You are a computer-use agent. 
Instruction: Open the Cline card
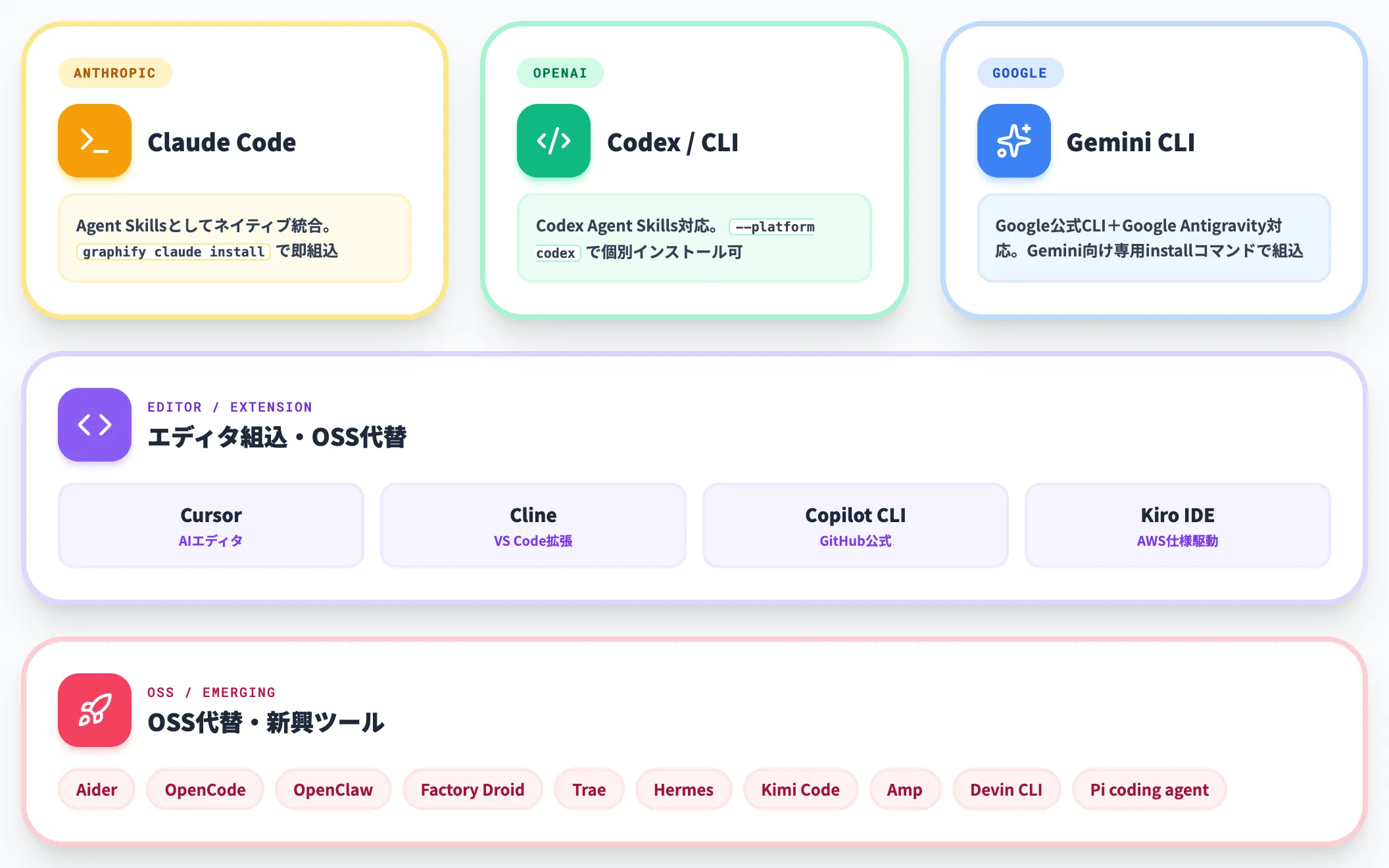[533, 525]
